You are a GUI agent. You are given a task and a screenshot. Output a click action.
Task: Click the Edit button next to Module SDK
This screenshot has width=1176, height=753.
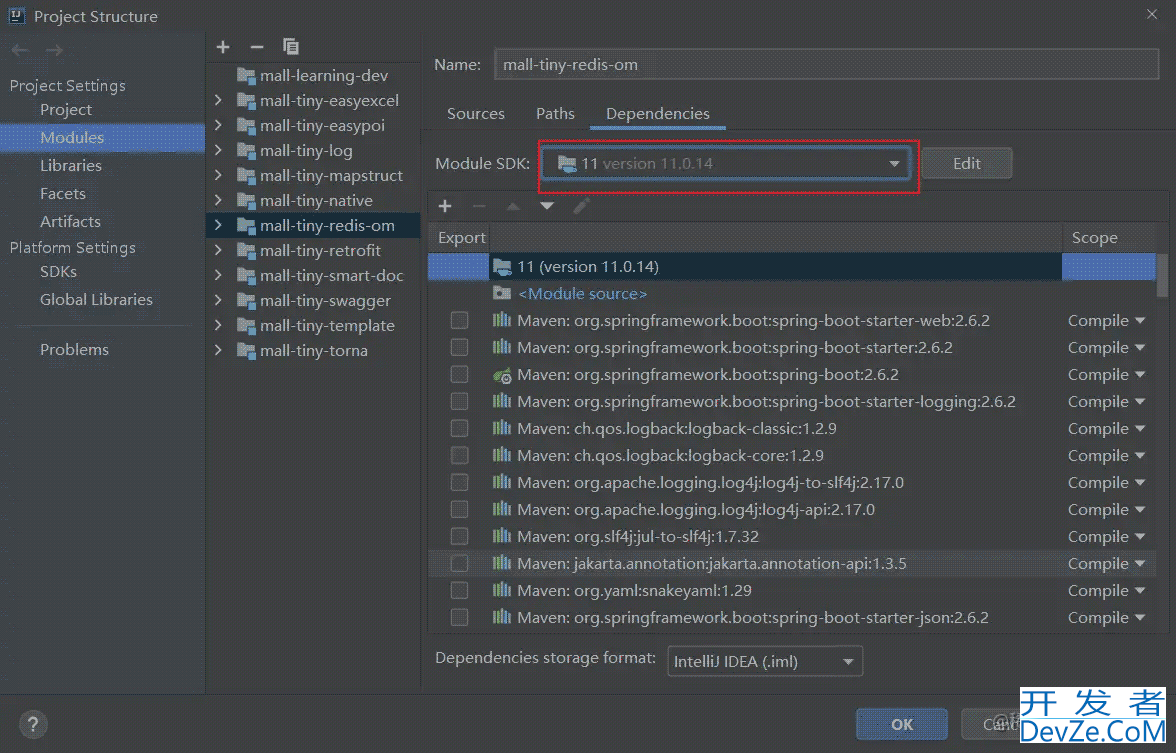pos(967,164)
